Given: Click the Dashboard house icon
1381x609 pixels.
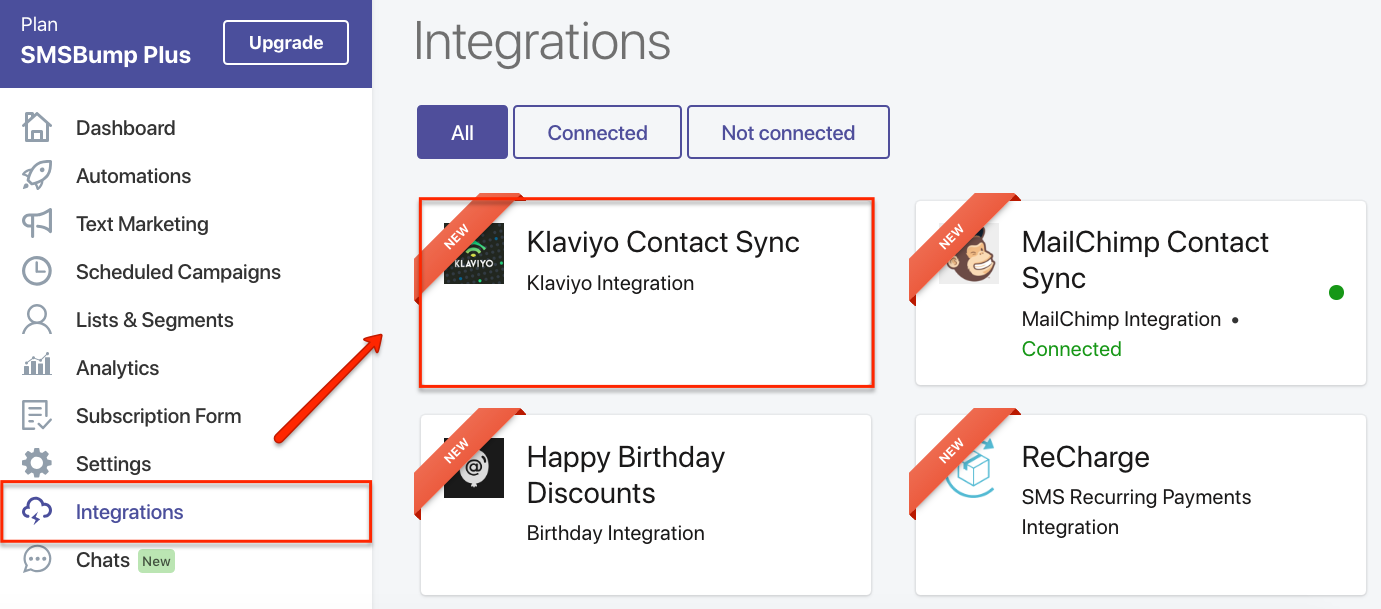Looking at the screenshot, I should click(37, 128).
